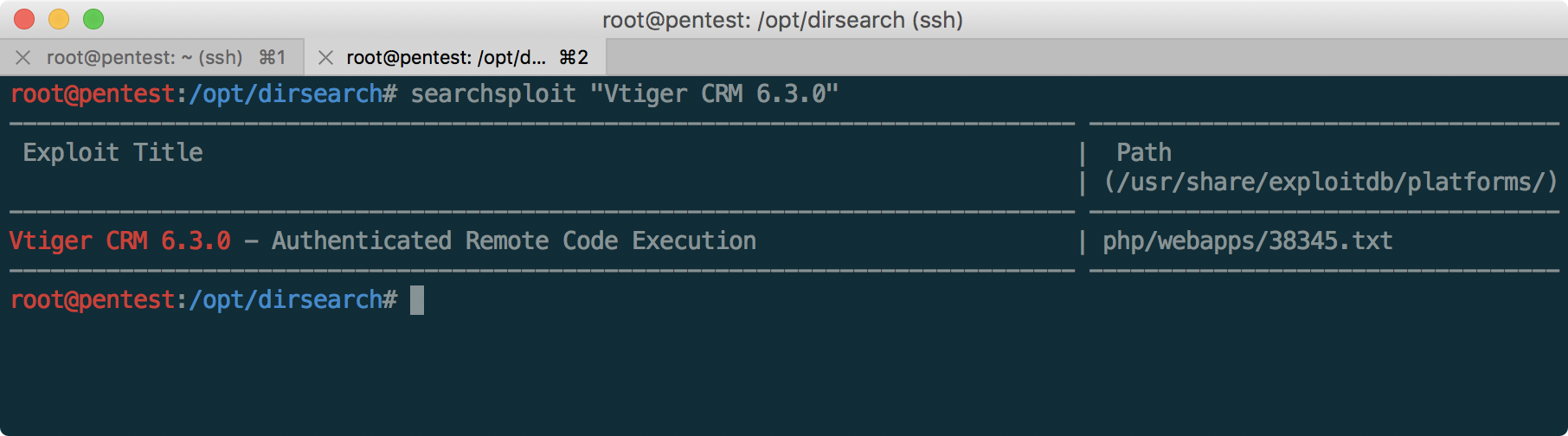Close the root@pentest: /opt/d... tab
Screen dimensions: 1568x436
[x=325, y=58]
